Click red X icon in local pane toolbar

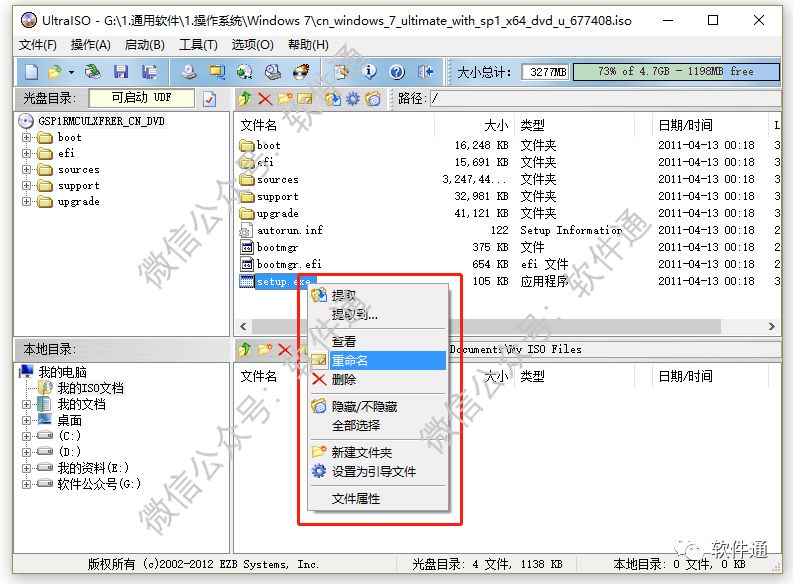(x=285, y=349)
